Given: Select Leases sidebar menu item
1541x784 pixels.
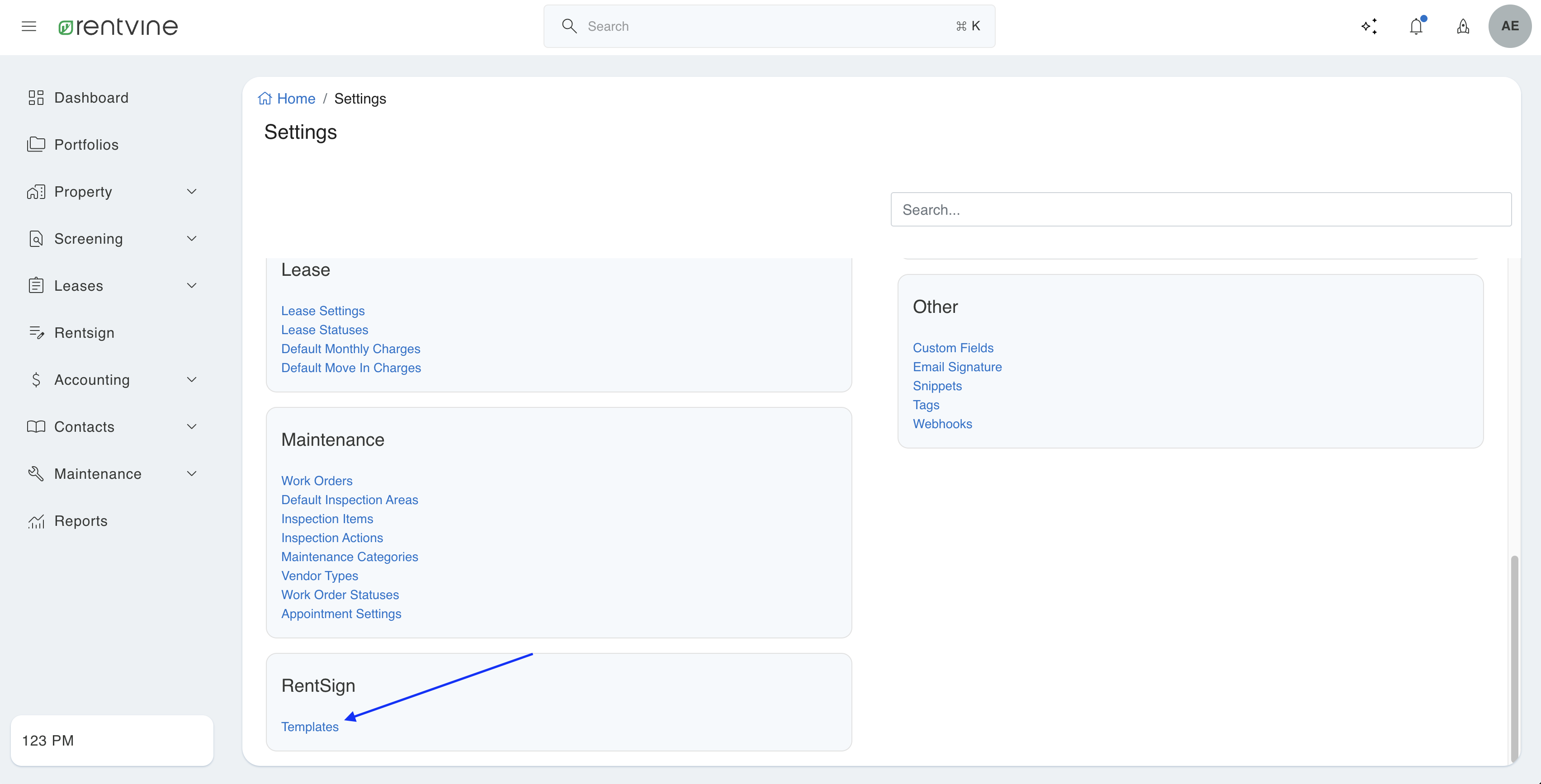Looking at the screenshot, I should pos(78,285).
